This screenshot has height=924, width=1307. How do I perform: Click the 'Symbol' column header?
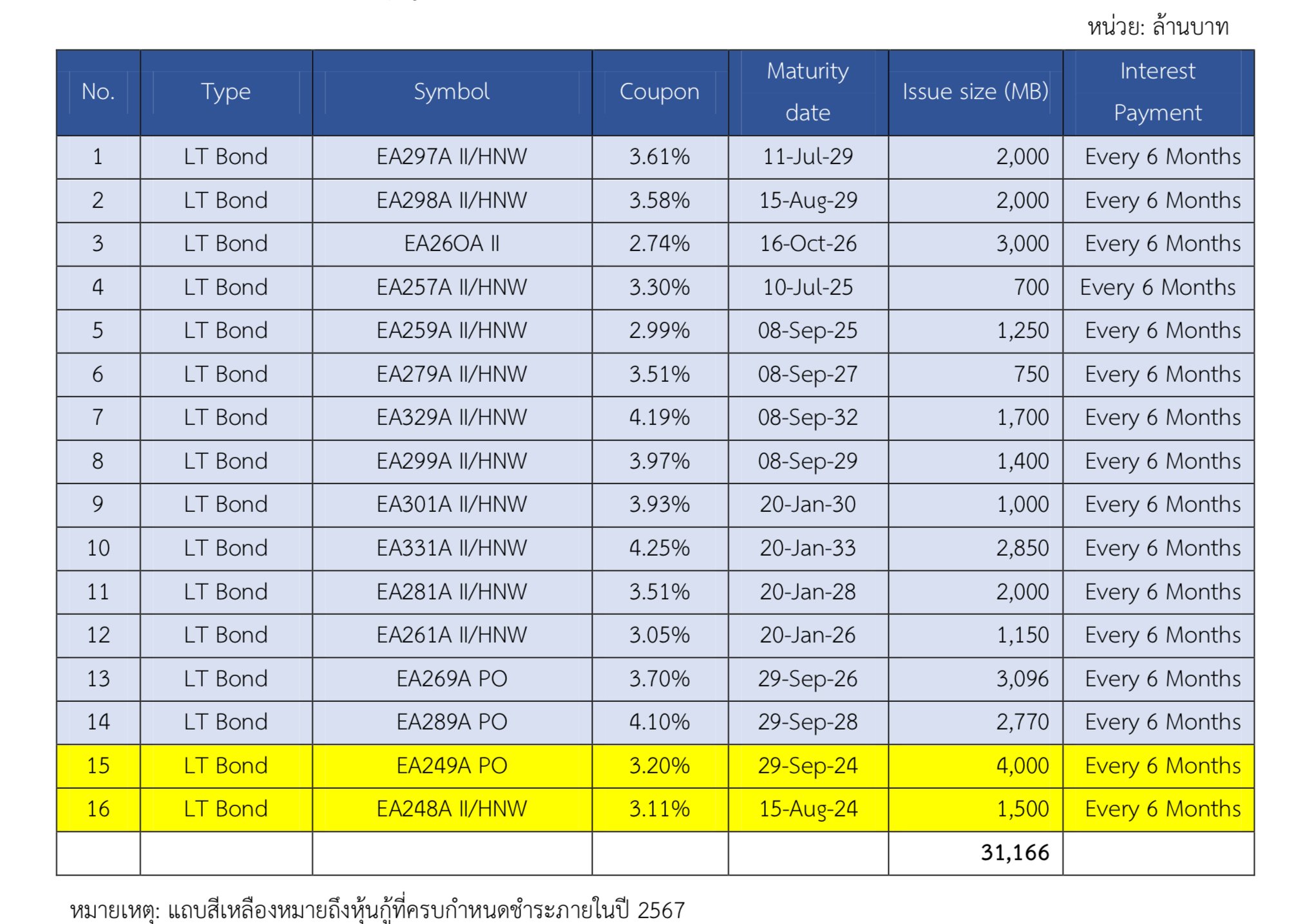coord(452,92)
